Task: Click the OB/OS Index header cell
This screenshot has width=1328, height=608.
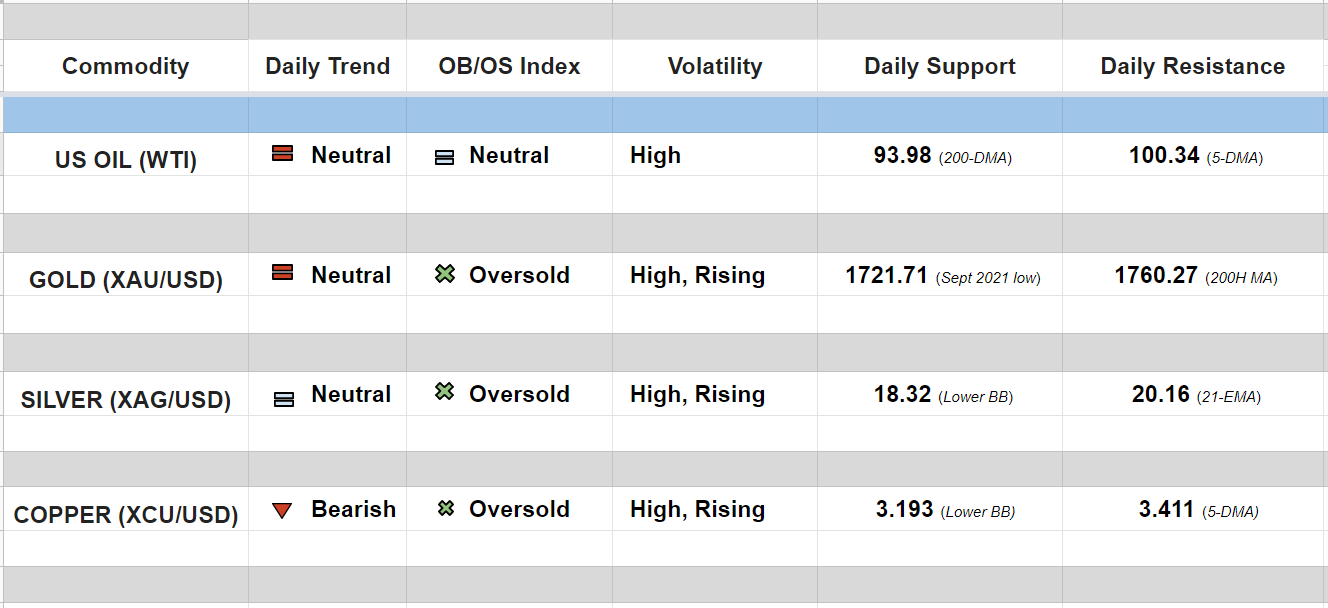Action: 509,66
